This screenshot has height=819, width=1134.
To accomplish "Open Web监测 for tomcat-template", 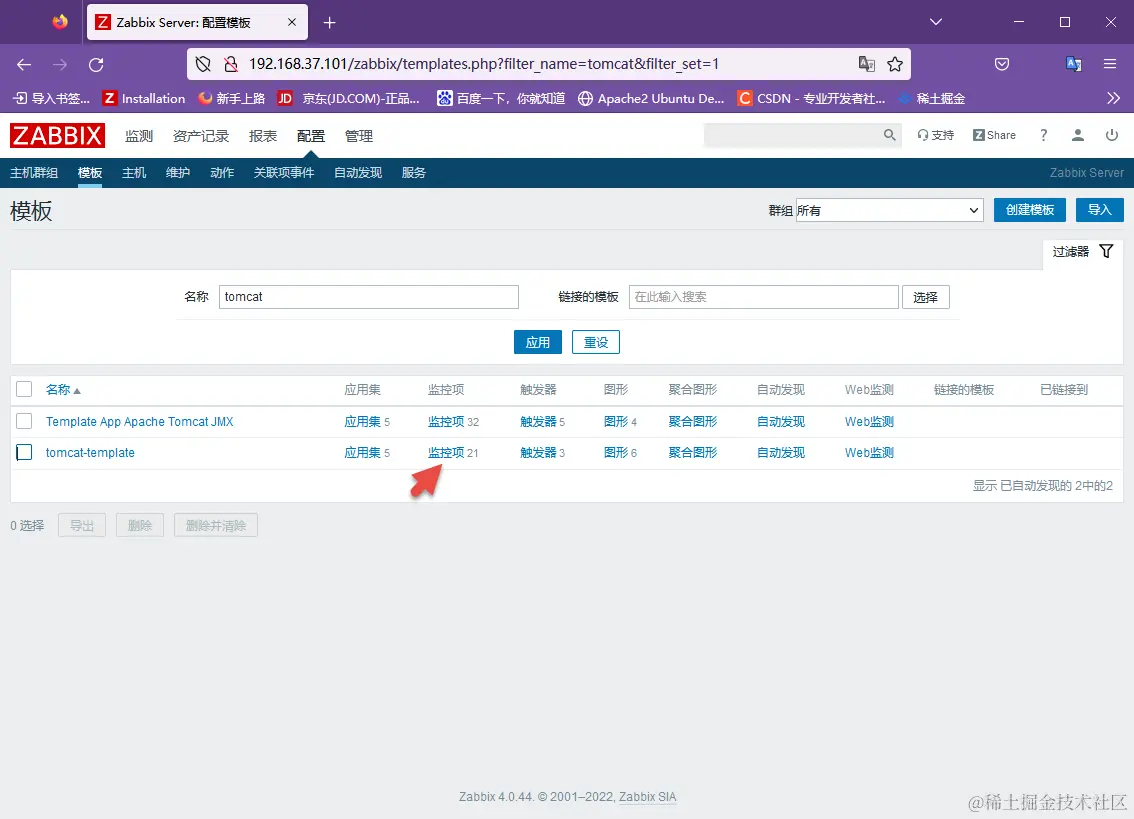I will click(869, 453).
